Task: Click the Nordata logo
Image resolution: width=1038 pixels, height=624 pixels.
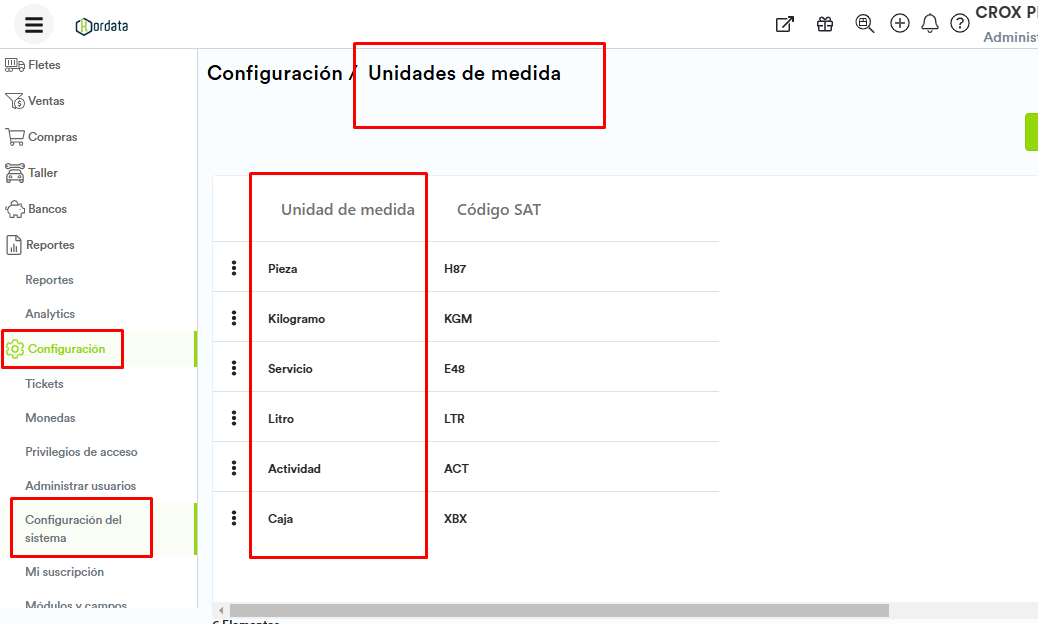Action: 102,25
